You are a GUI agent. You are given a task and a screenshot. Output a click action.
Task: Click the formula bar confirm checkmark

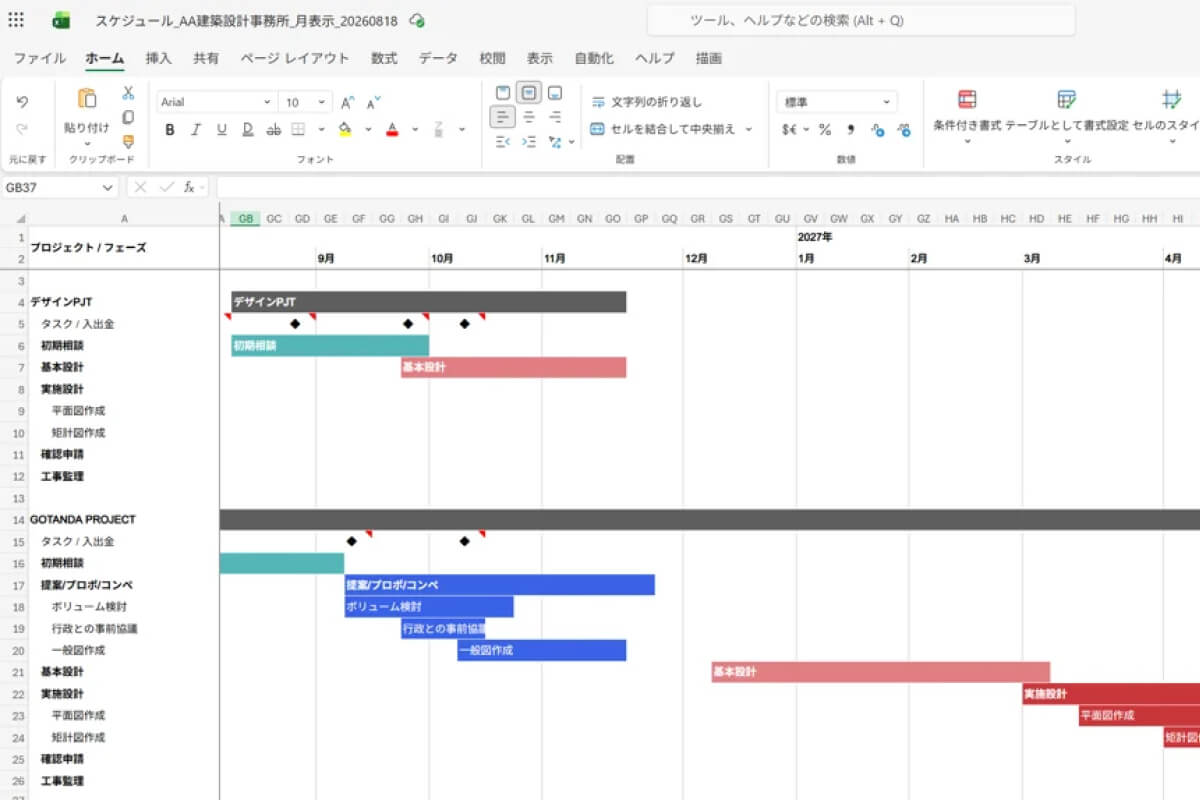click(166, 187)
